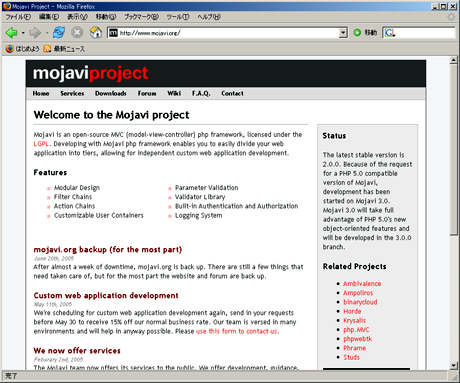Open the Forum navigation link

[x=147, y=94]
